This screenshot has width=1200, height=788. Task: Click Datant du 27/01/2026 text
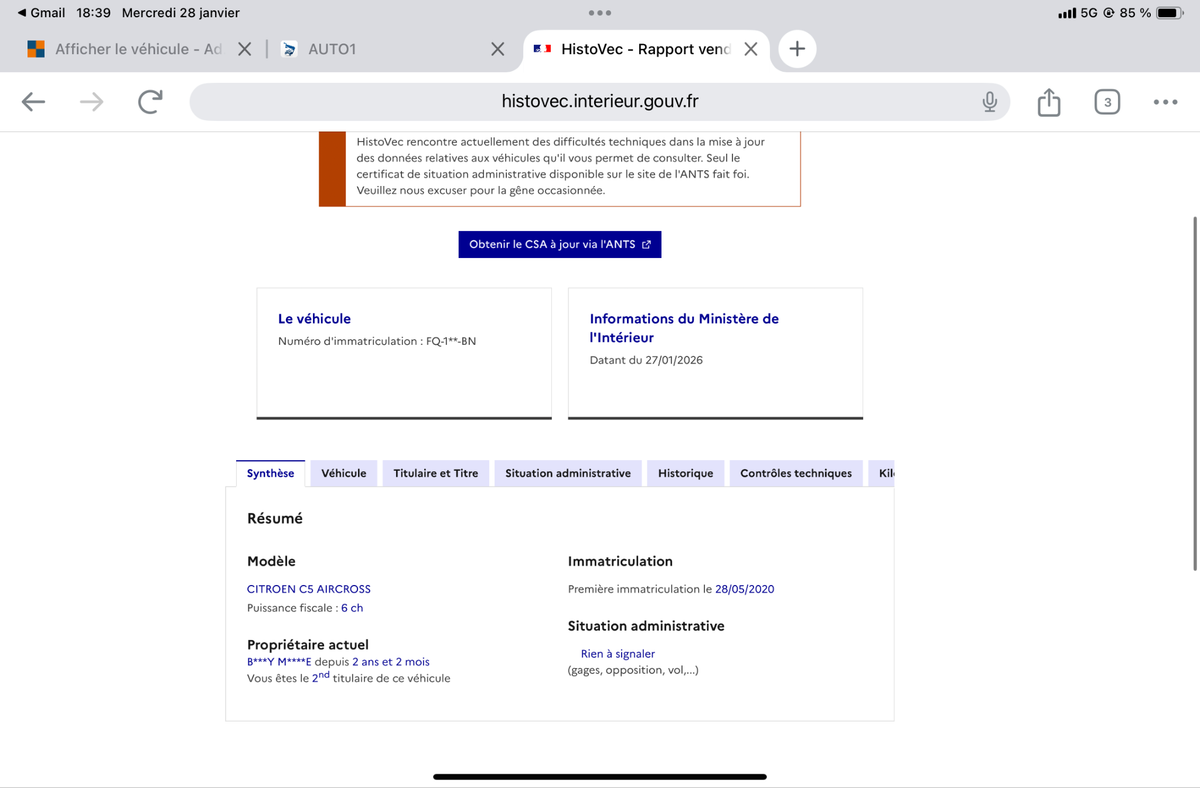(x=646, y=360)
